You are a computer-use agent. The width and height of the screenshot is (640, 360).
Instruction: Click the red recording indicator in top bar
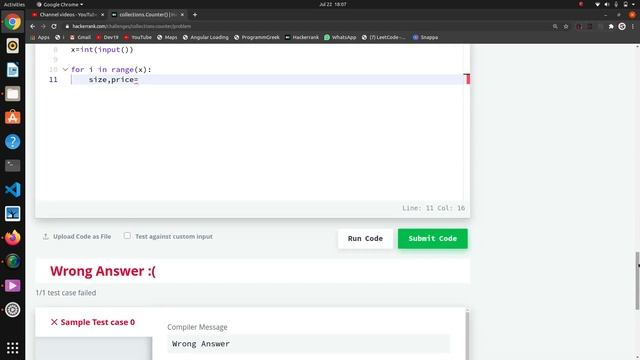(x=581, y=4)
